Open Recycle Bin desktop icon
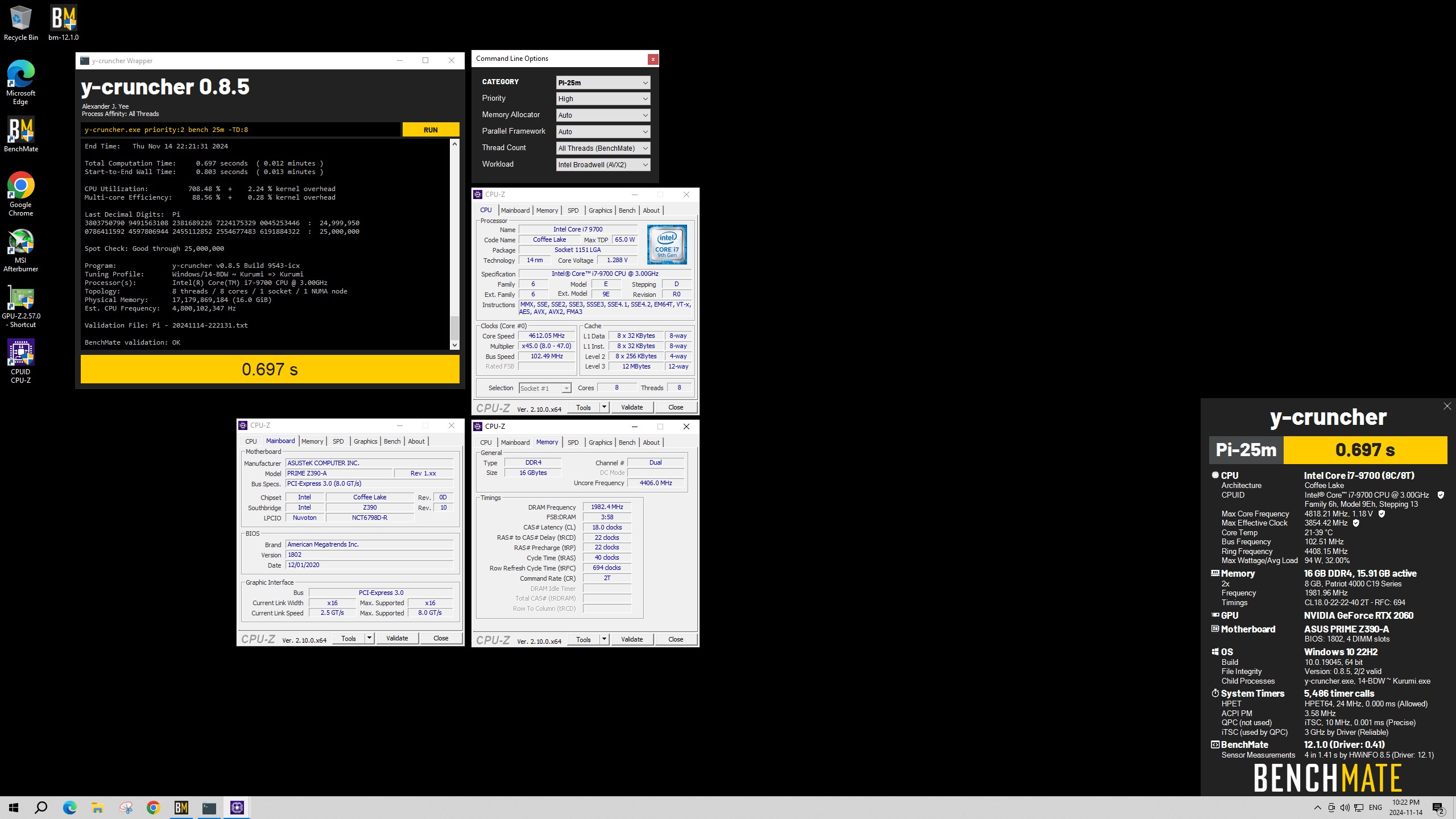 21,23
